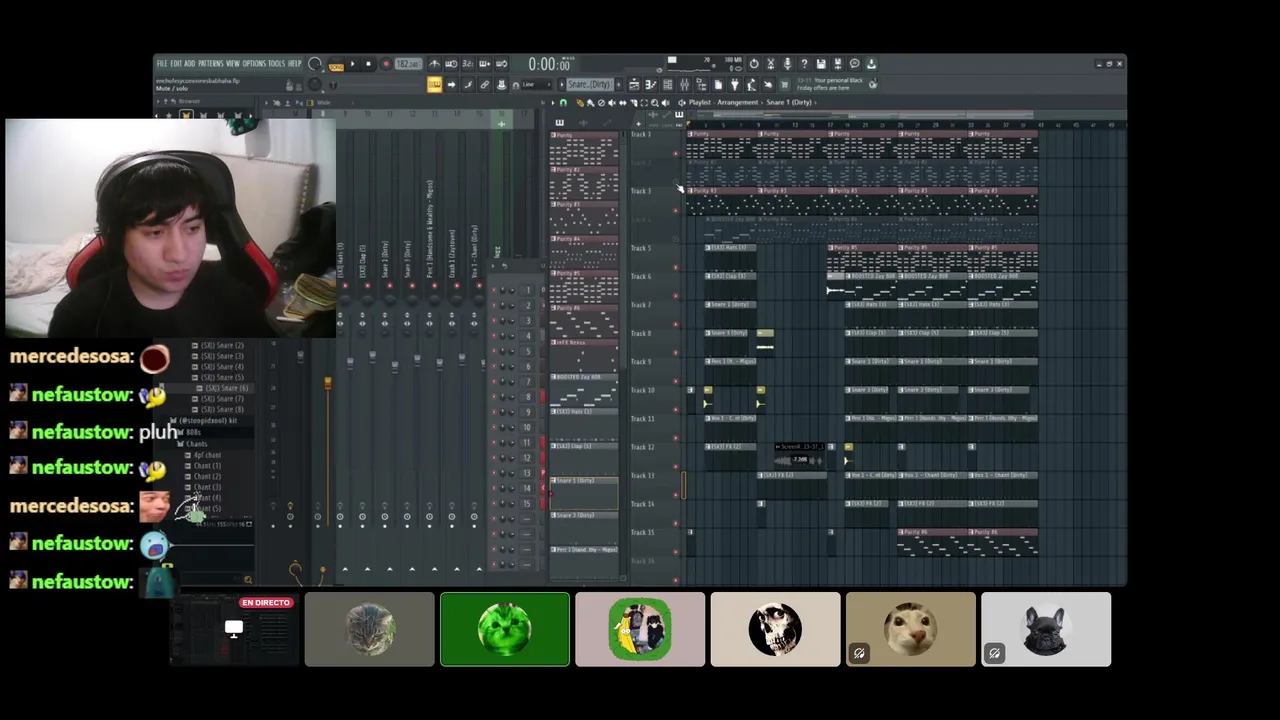Click the plugin plug icon in the toolbar
This screenshot has width=1280, height=720.
734,84
